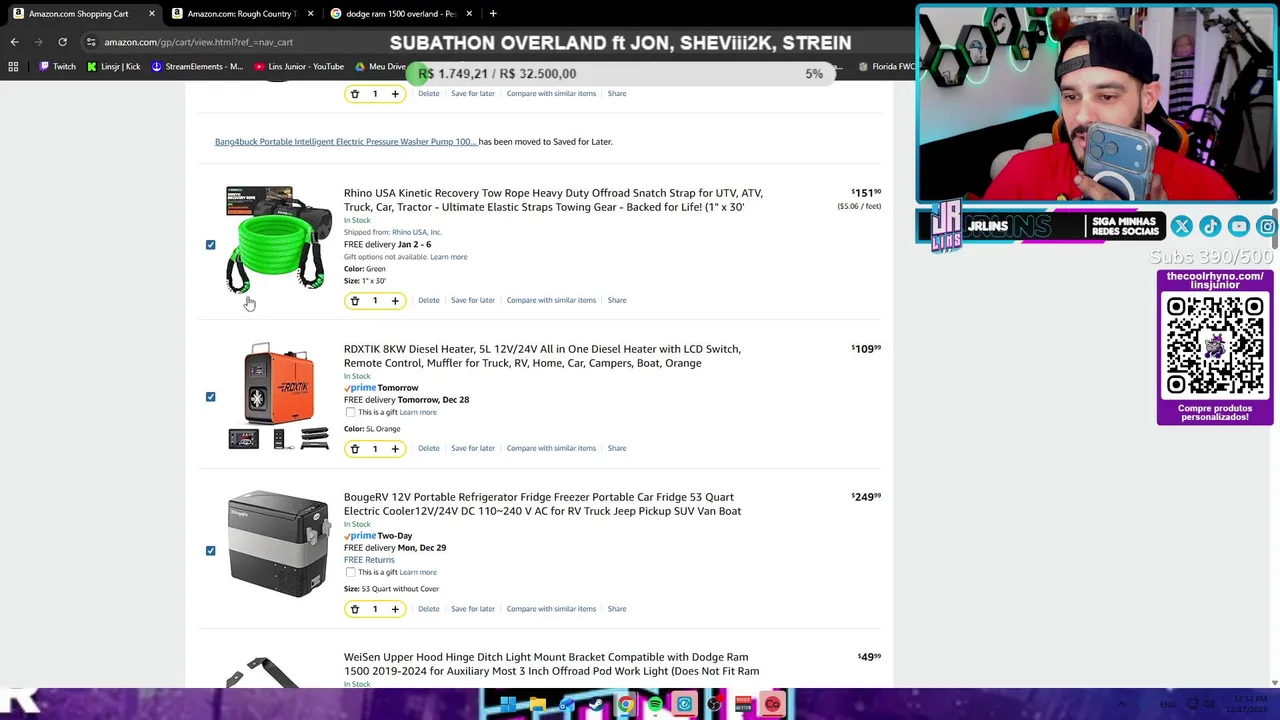This screenshot has height=720, width=1280.
Task: Open the Twitch bookmark
Action: [57, 67]
